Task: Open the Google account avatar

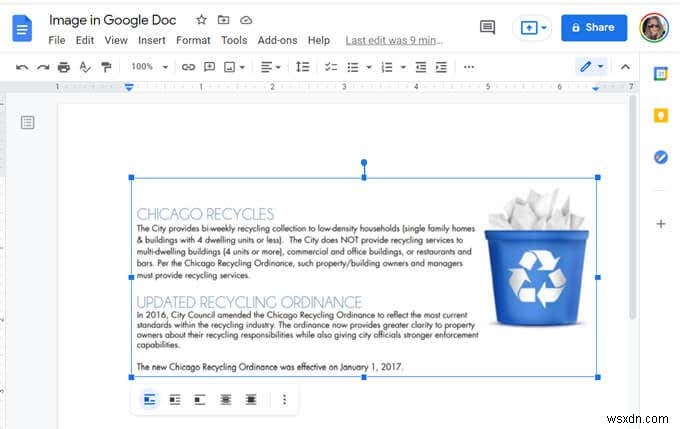Action: [x=654, y=27]
